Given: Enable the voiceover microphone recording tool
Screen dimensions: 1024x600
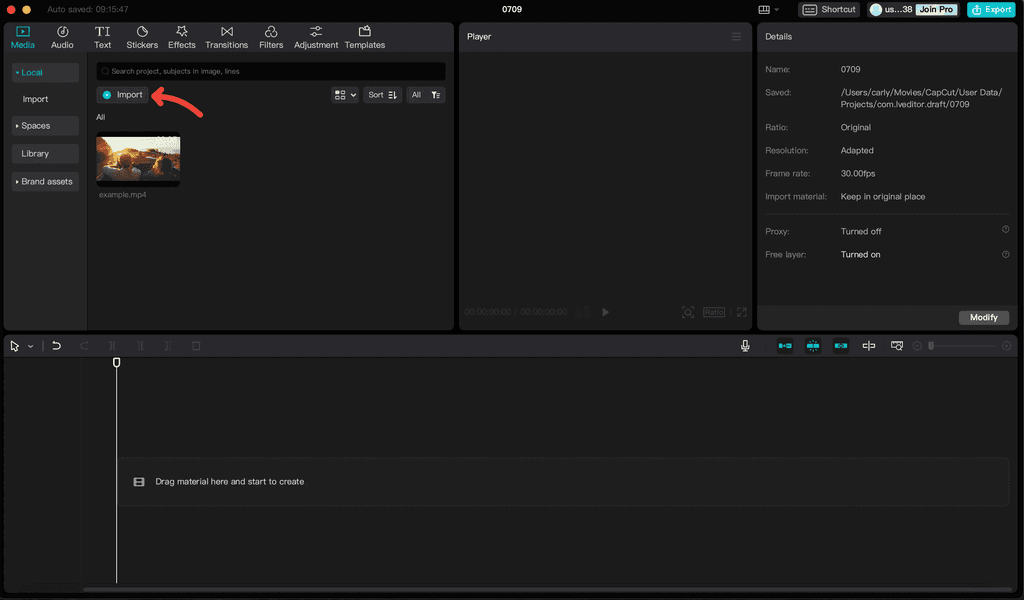Looking at the screenshot, I should (x=745, y=345).
